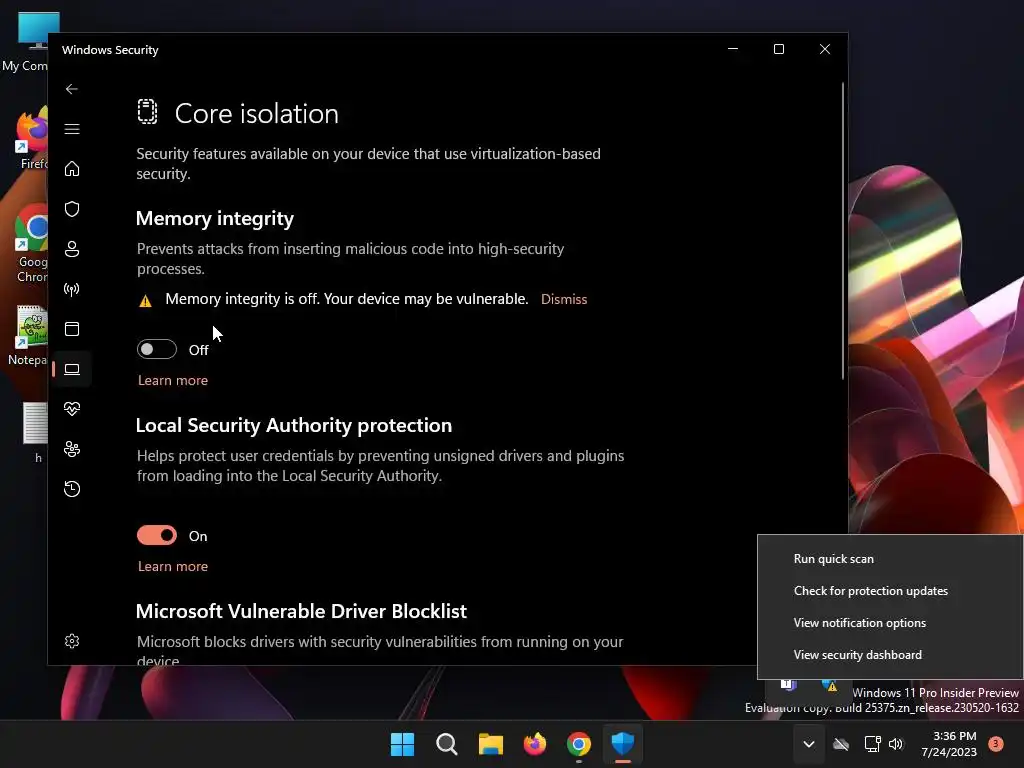The height and width of the screenshot is (768, 1024).
Task: Open notification badge showing 3
Action: point(996,744)
